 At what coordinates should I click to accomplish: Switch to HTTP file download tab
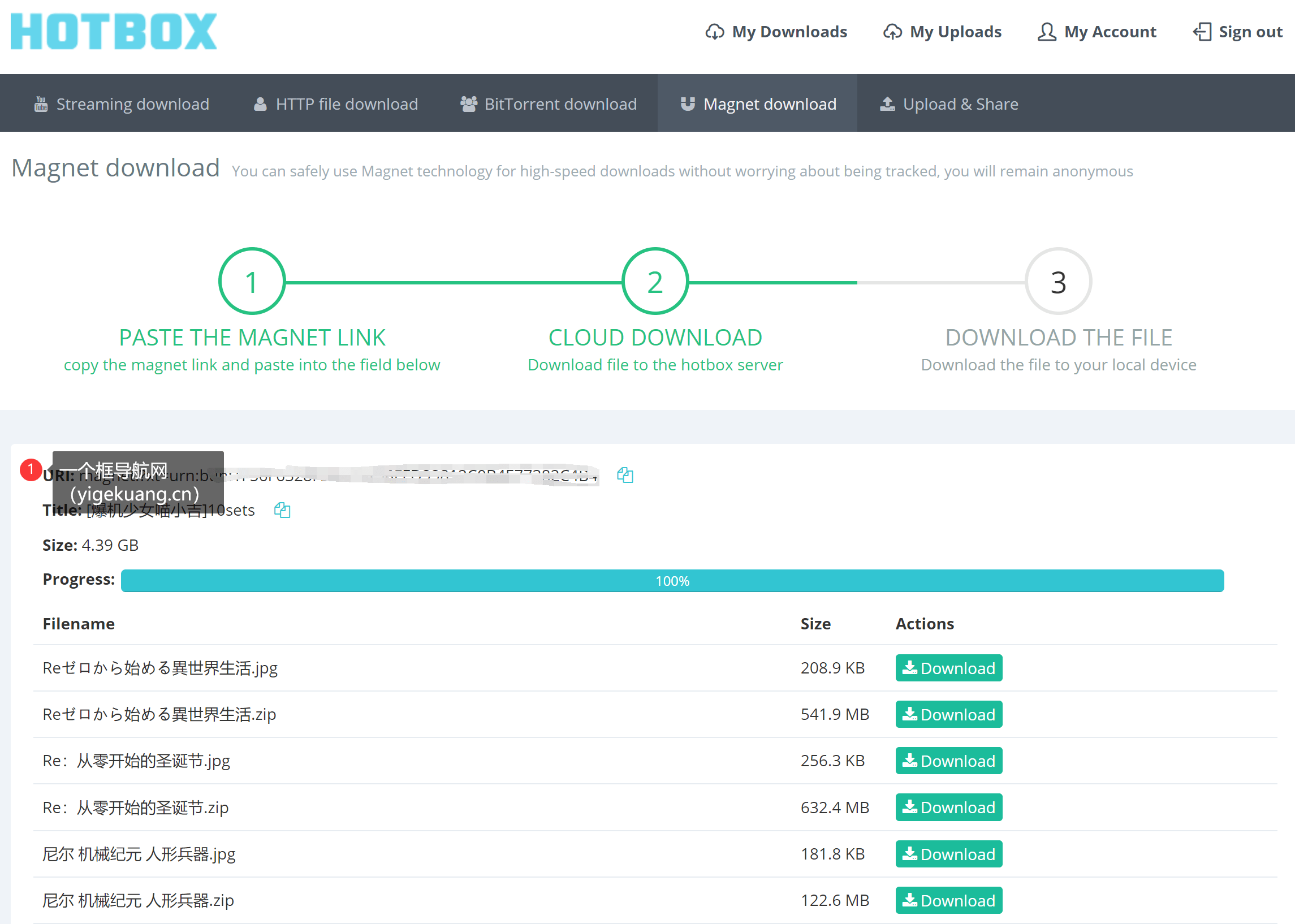coord(335,103)
